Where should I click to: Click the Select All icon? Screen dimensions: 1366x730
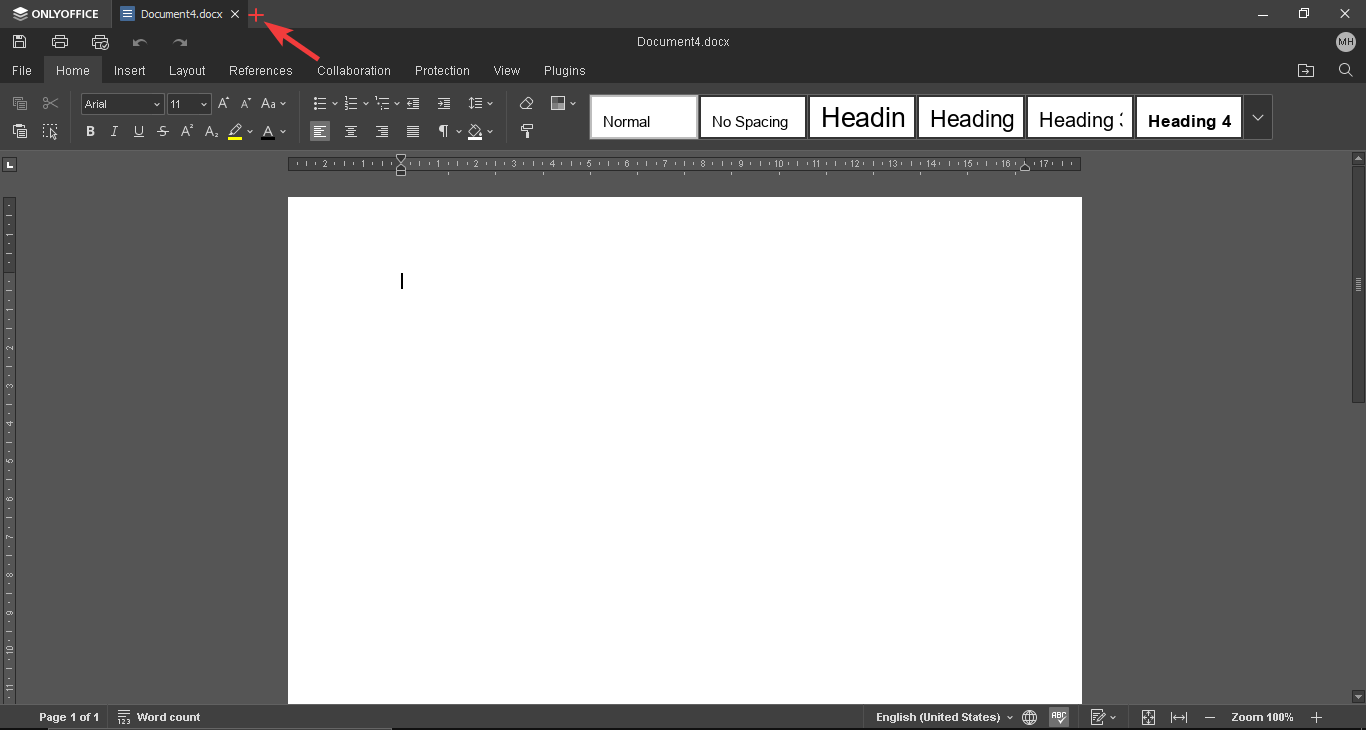(50, 131)
